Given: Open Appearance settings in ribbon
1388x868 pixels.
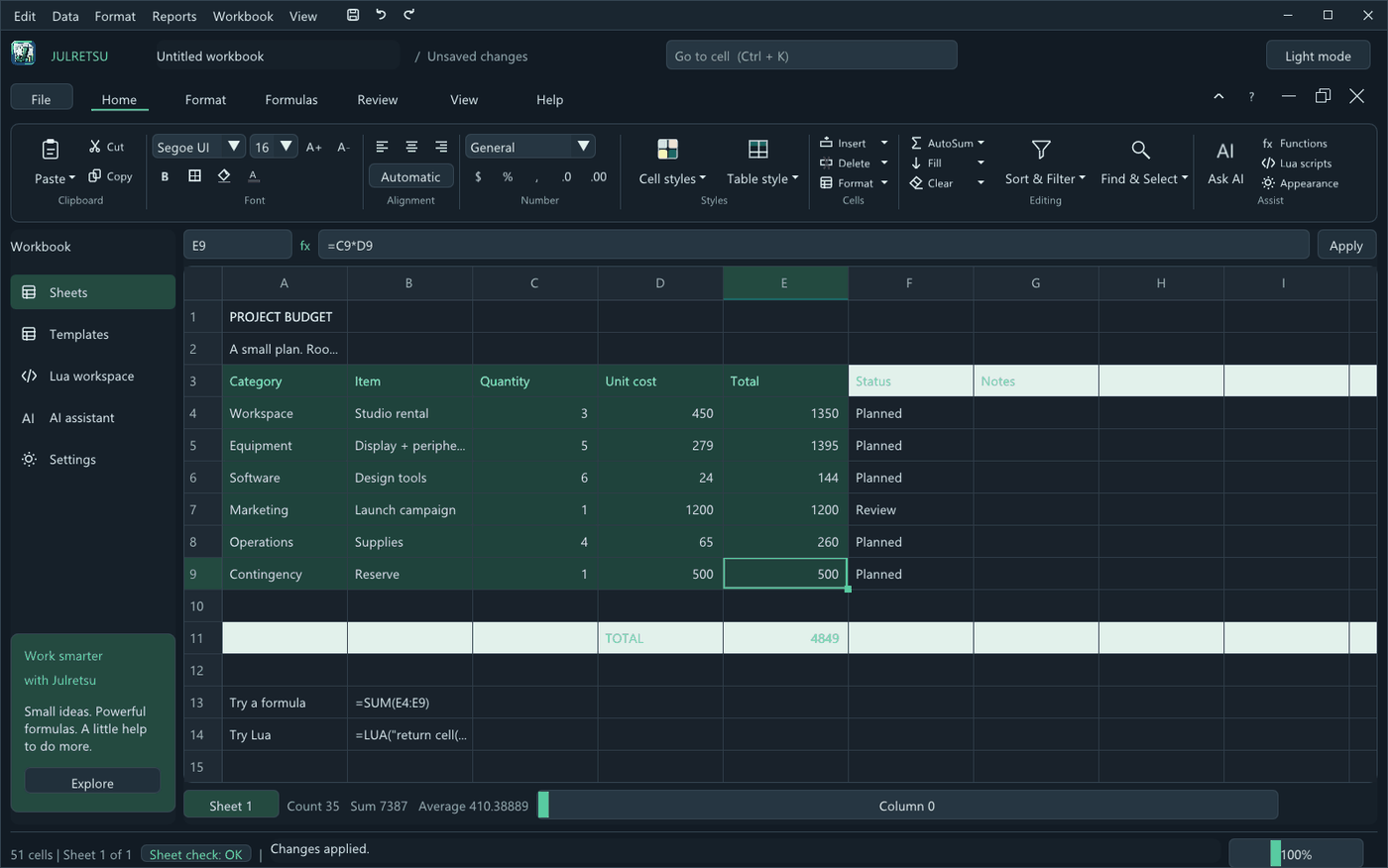Looking at the screenshot, I should click(x=1300, y=183).
